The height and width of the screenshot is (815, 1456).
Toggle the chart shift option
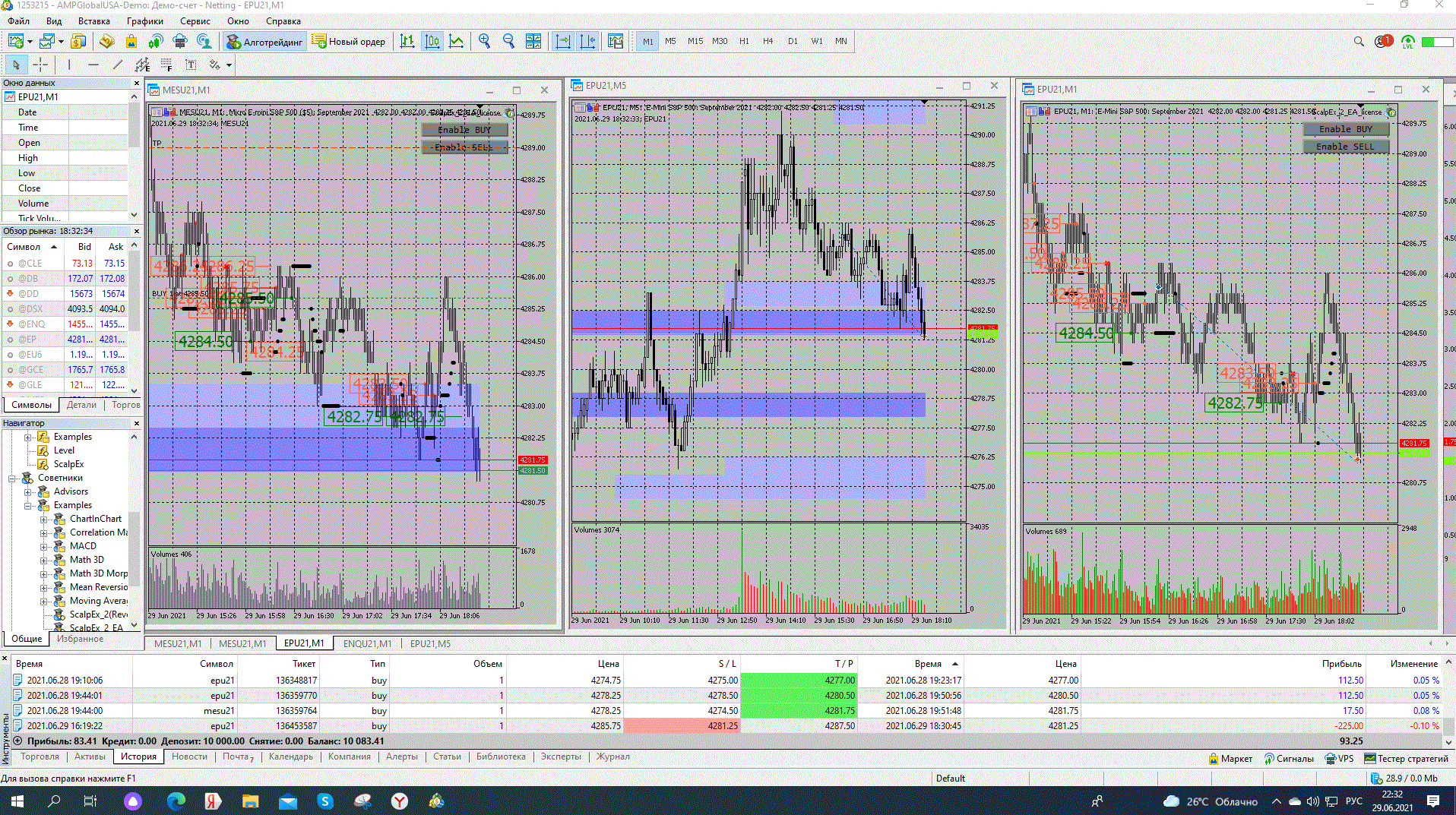587,42
